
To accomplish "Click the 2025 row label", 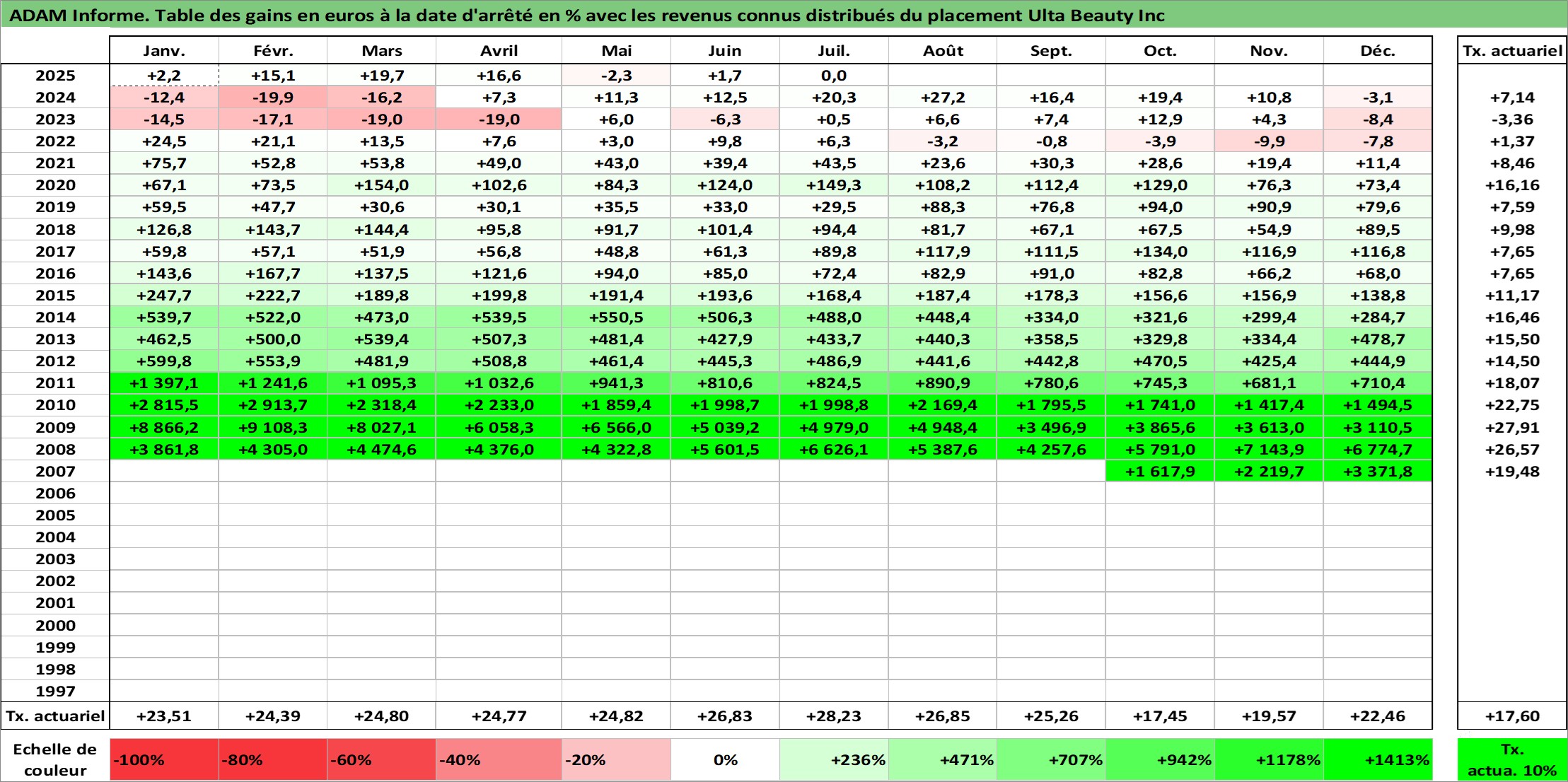I will coord(55,75).
